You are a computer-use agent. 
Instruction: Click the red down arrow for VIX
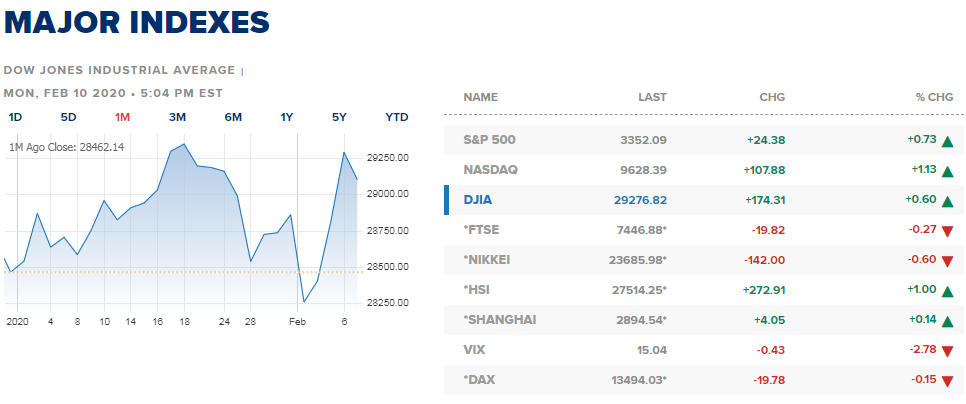pos(948,351)
